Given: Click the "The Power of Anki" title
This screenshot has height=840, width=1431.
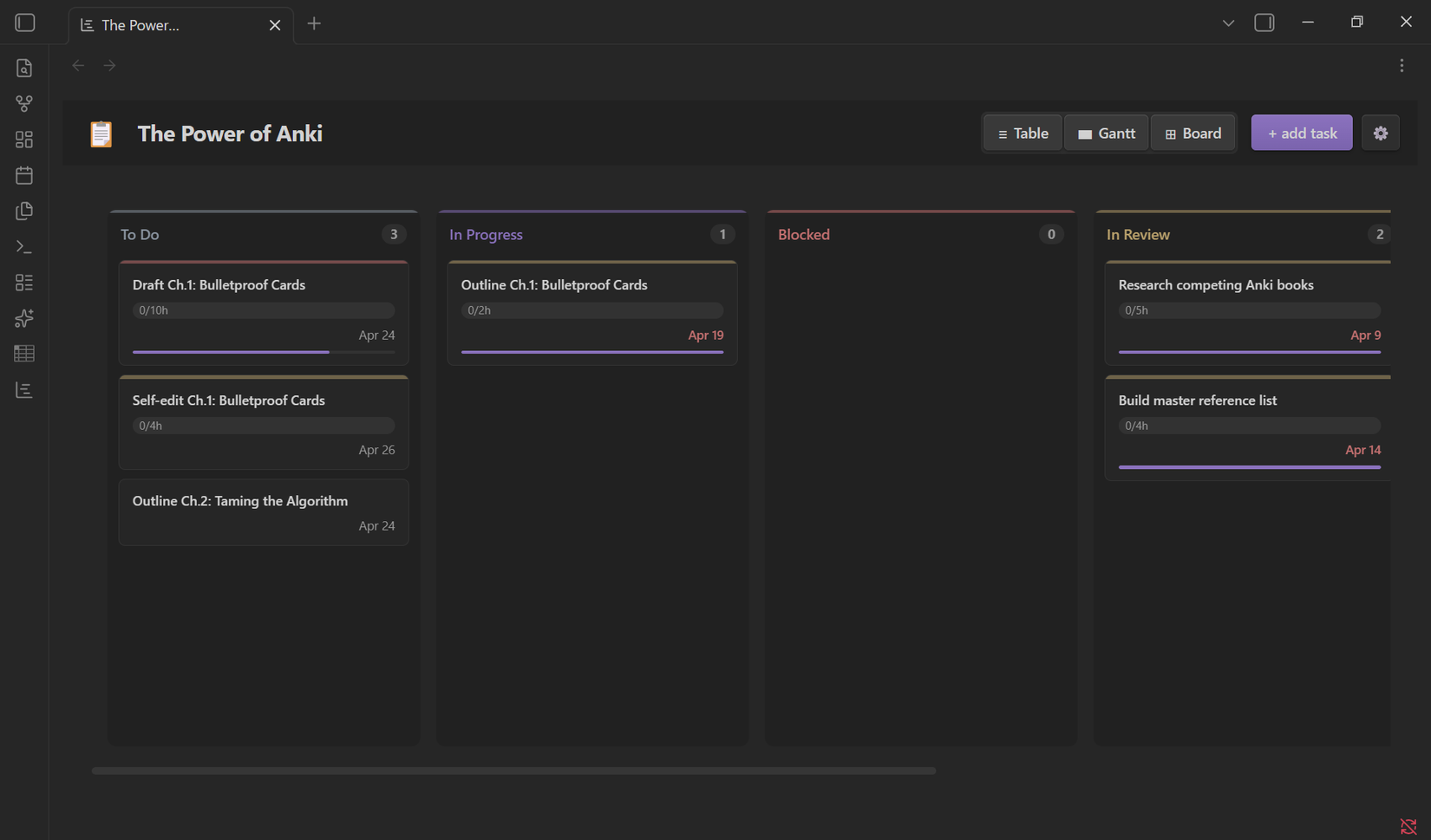Looking at the screenshot, I should (230, 133).
